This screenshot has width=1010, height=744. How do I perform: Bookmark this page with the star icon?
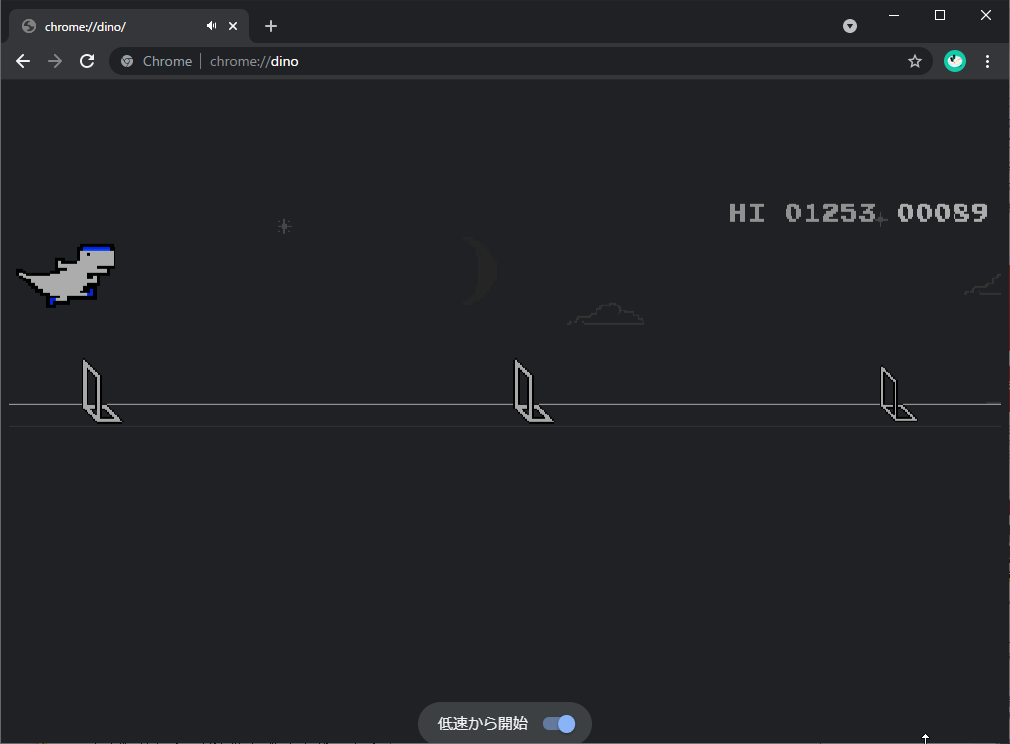(915, 61)
